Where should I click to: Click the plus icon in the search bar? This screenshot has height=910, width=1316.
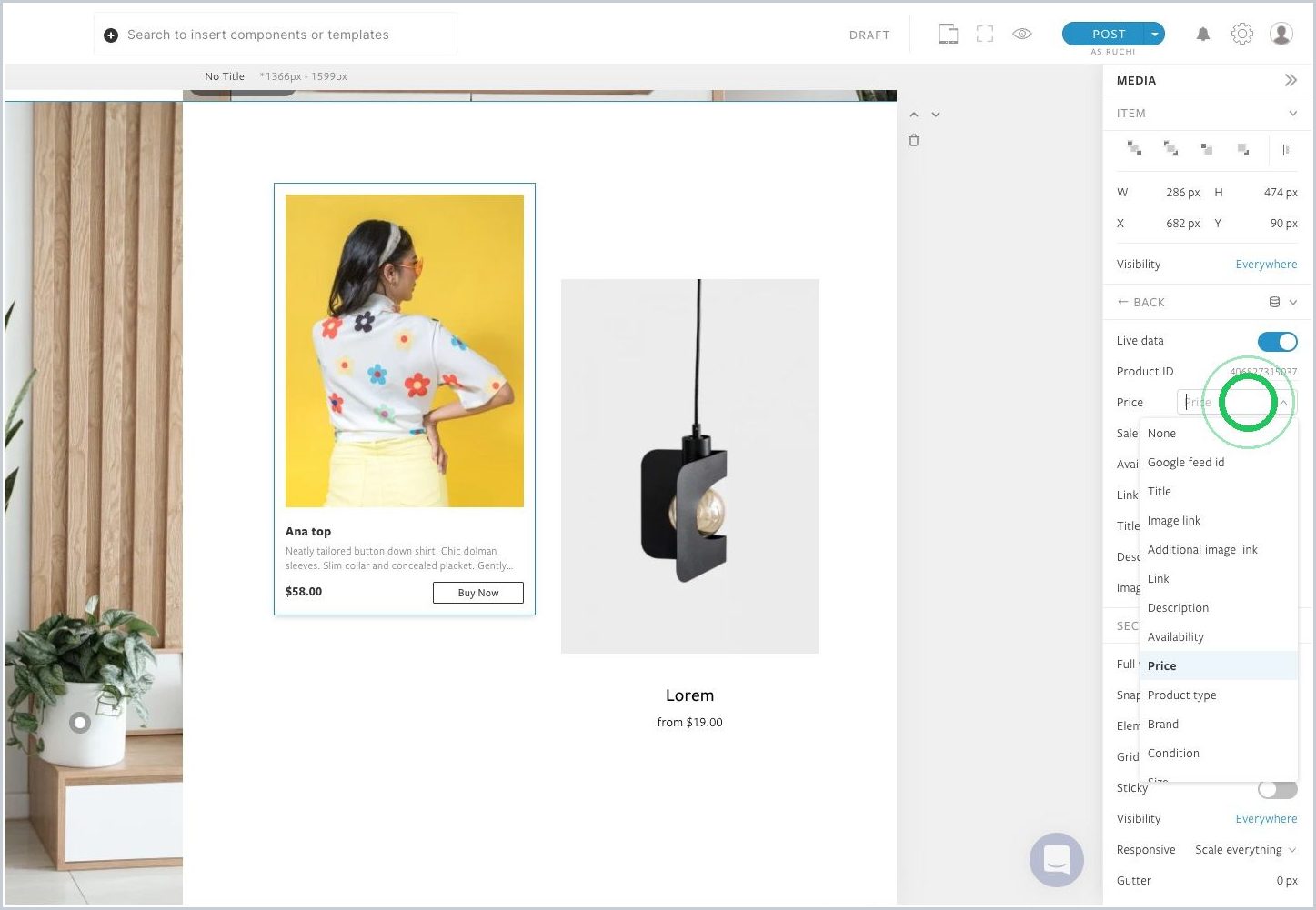click(x=111, y=35)
